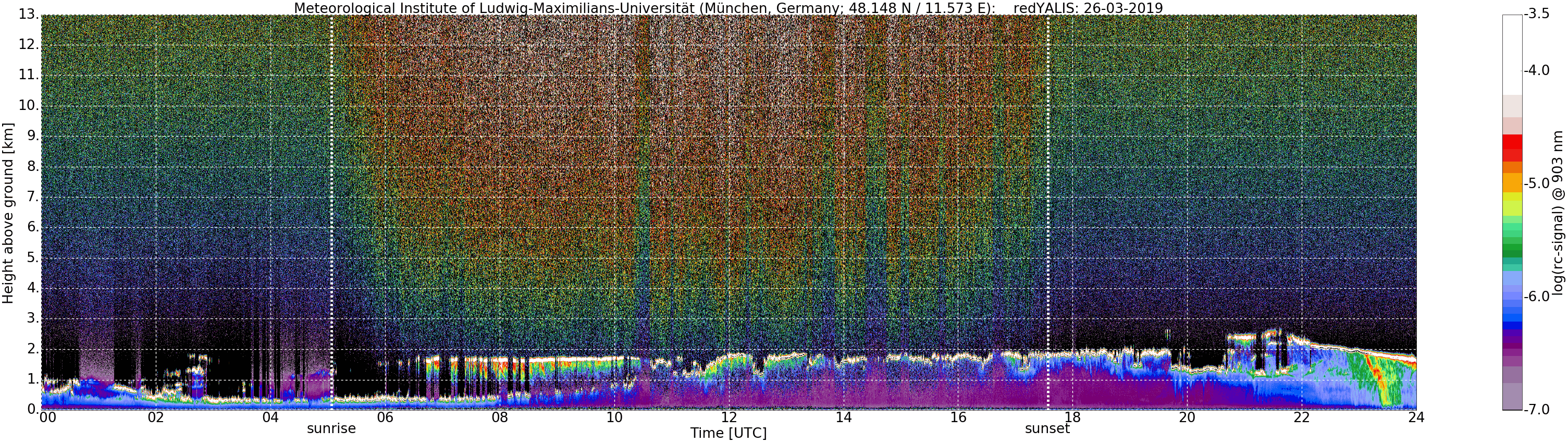Click colorbar tick label '-6.0'
The width and height of the screenshot is (1568, 443).
tap(1536, 297)
